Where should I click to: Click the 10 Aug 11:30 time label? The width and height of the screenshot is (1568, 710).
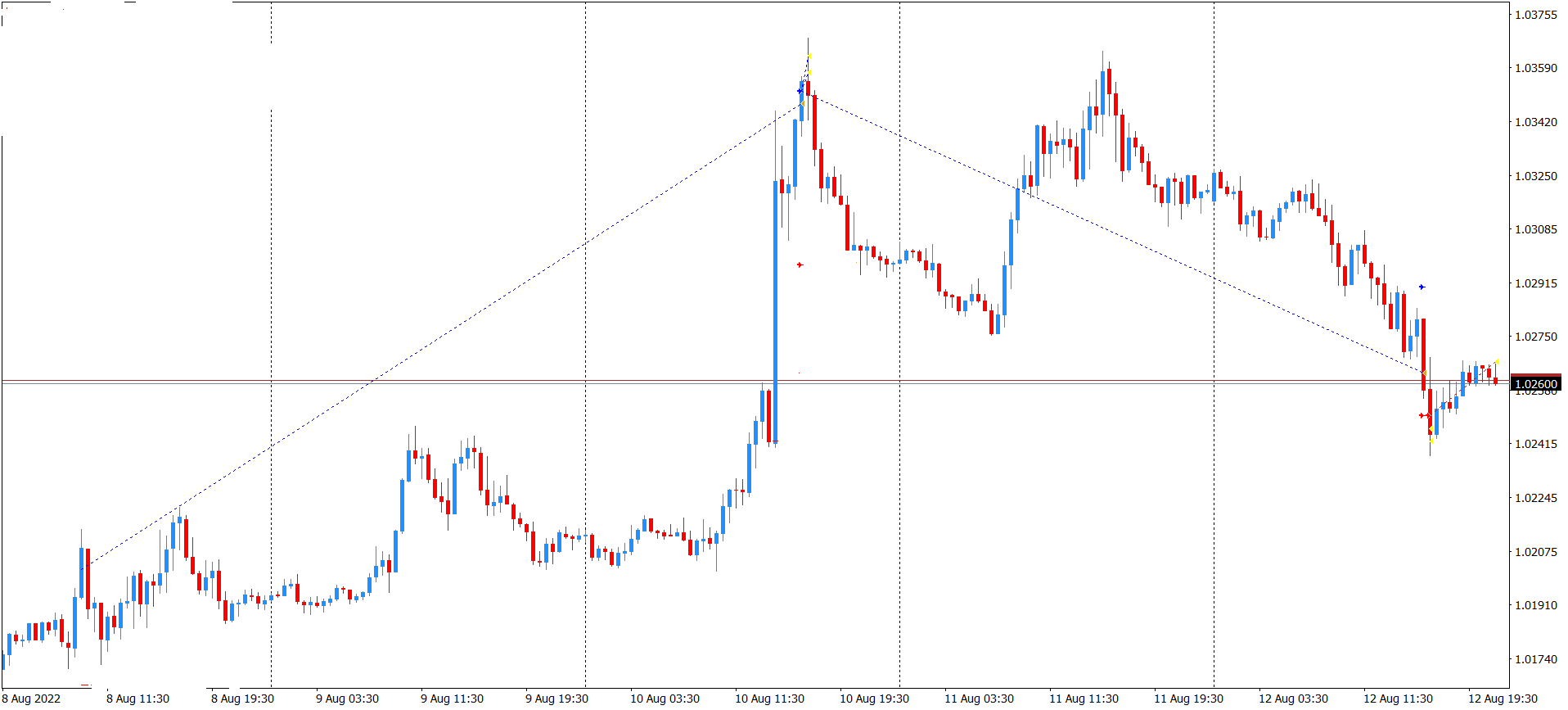point(769,699)
